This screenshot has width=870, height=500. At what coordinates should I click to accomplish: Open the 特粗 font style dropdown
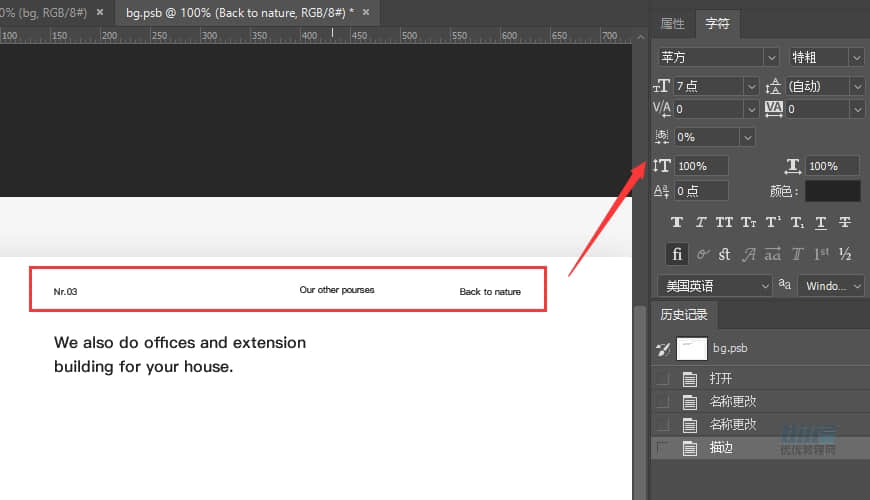[856, 58]
